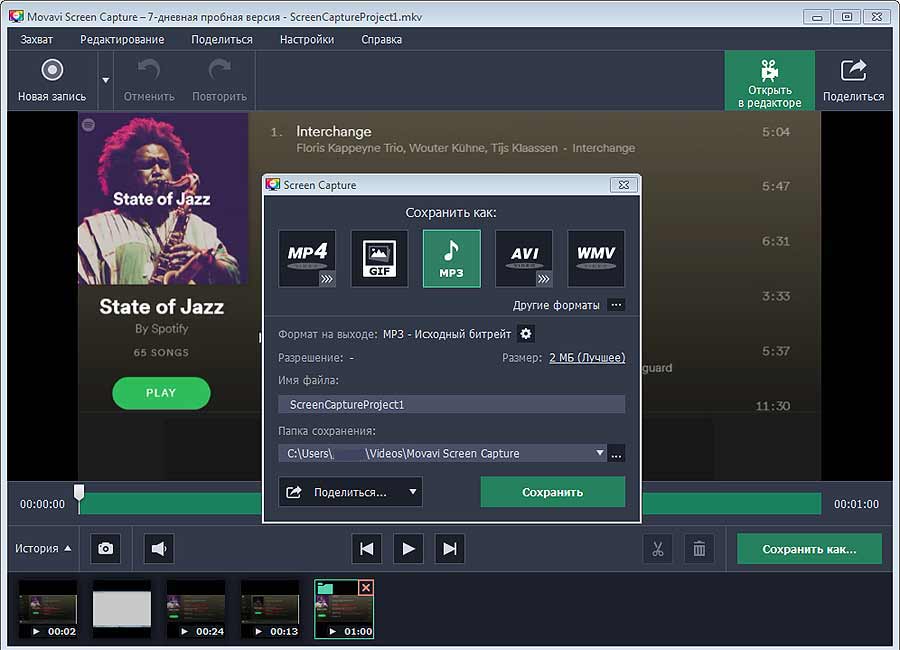The height and width of the screenshot is (650, 900).
Task: Start a new recording with Новая запись
Action: [x=52, y=80]
